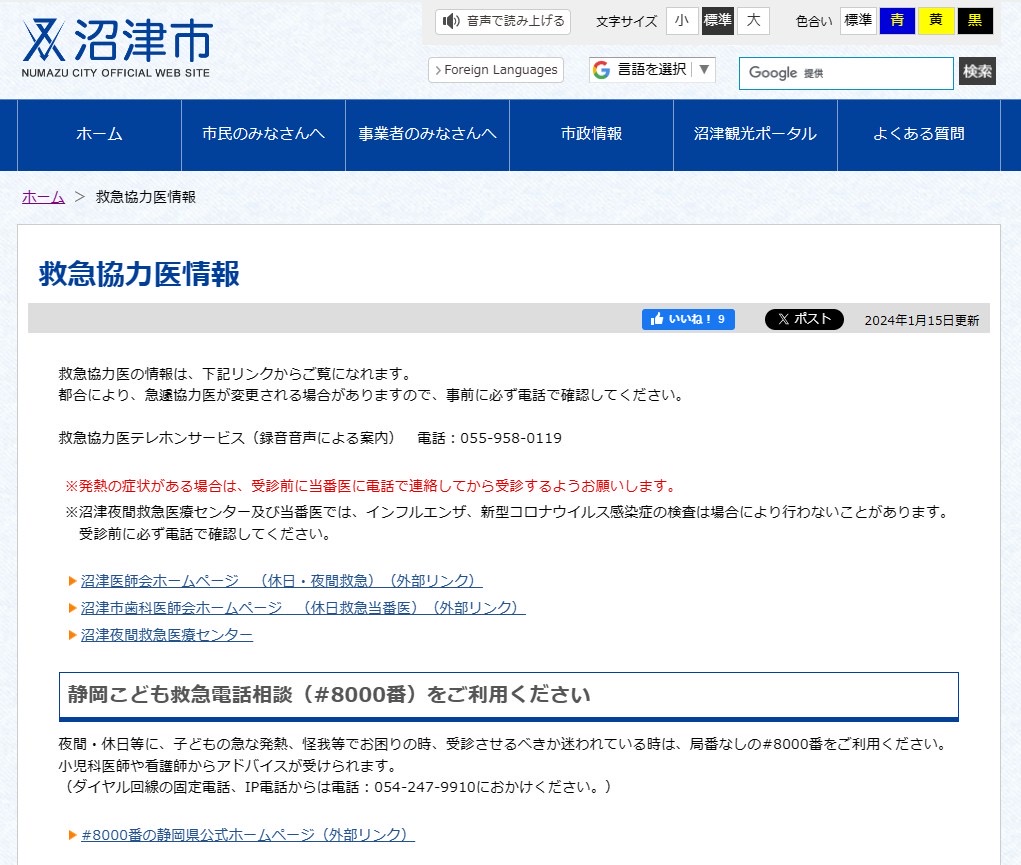Open 沼津医師会ホームページ (休日・夜間救急) link
This screenshot has height=865, width=1021.
pos(281,580)
